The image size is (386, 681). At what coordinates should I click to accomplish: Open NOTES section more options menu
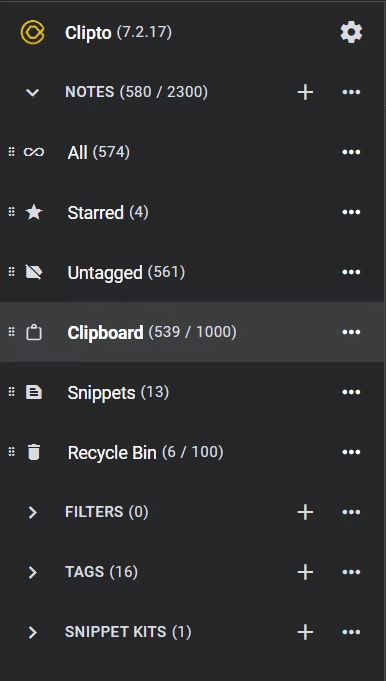point(351,92)
